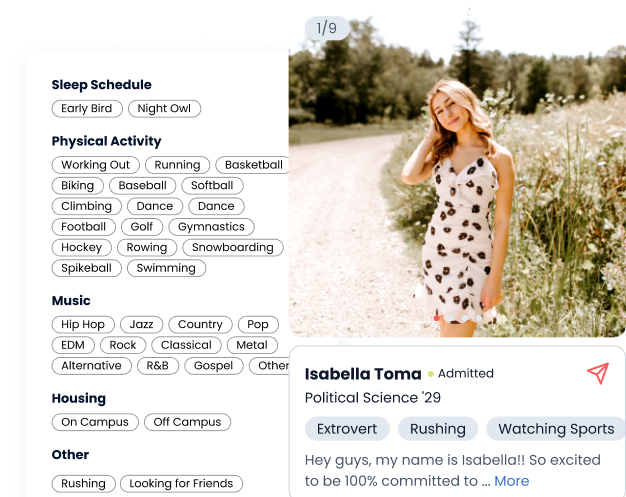Screen dimensions: 626x497
Task: Select the Rushing chip under Other
Action: pyautogui.click(x=83, y=484)
